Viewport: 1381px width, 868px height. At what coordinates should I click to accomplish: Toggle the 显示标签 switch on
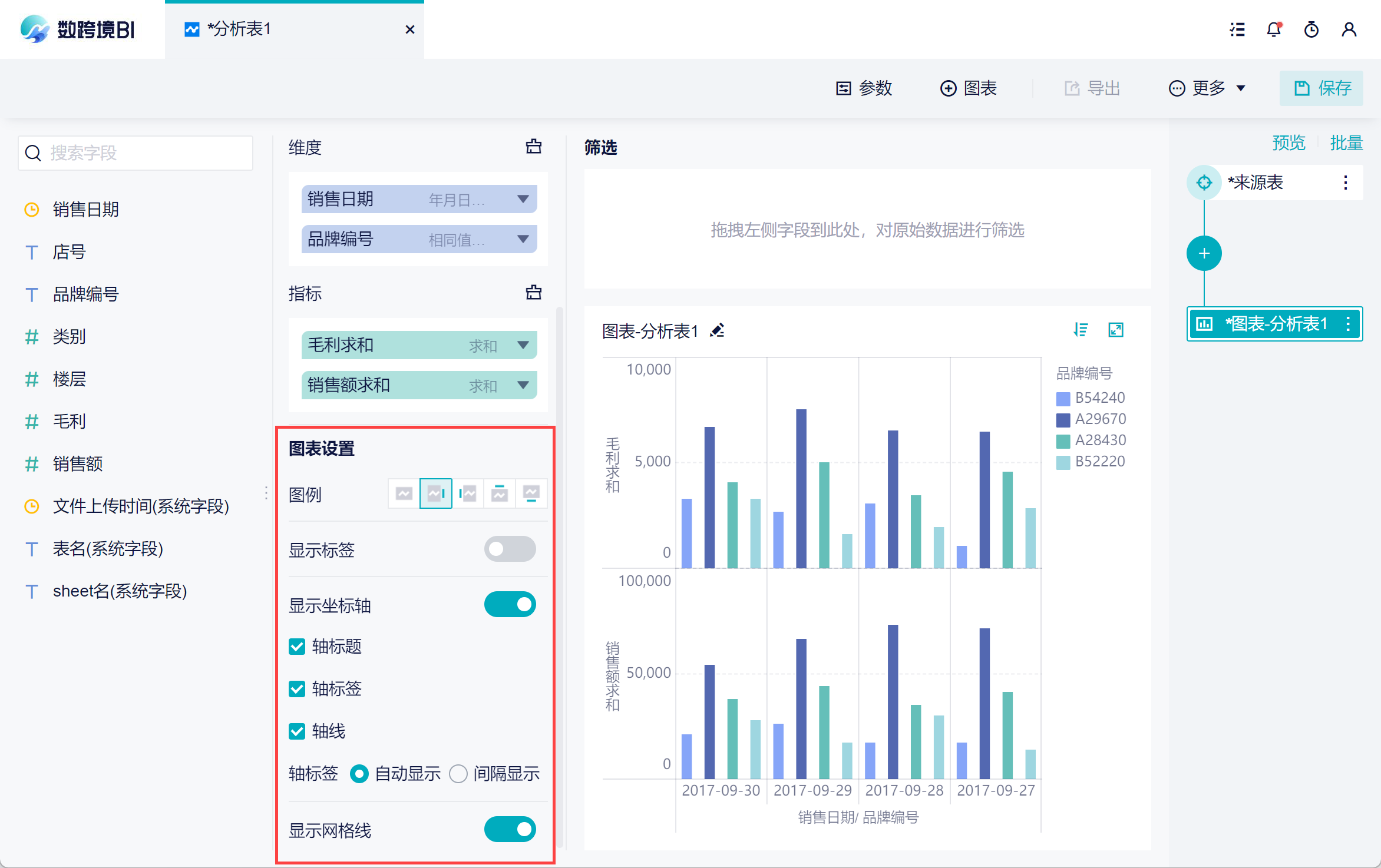point(510,549)
